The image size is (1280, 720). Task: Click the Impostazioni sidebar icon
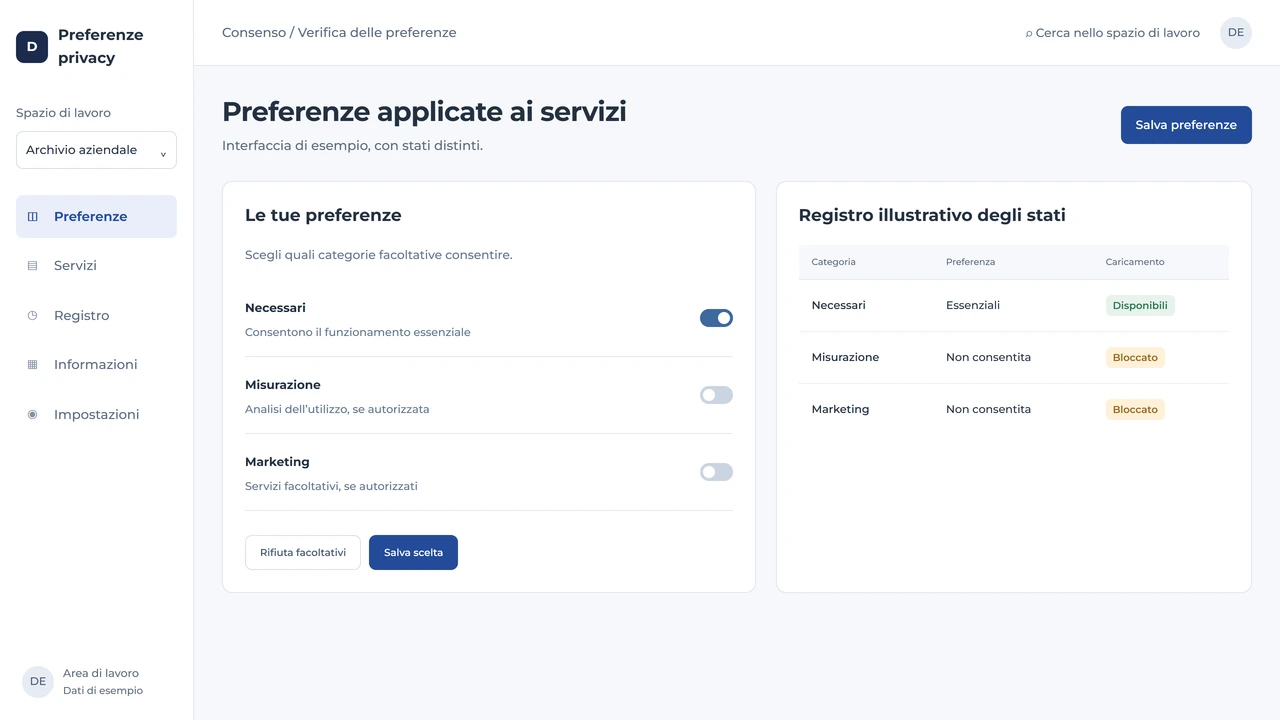(32, 414)
